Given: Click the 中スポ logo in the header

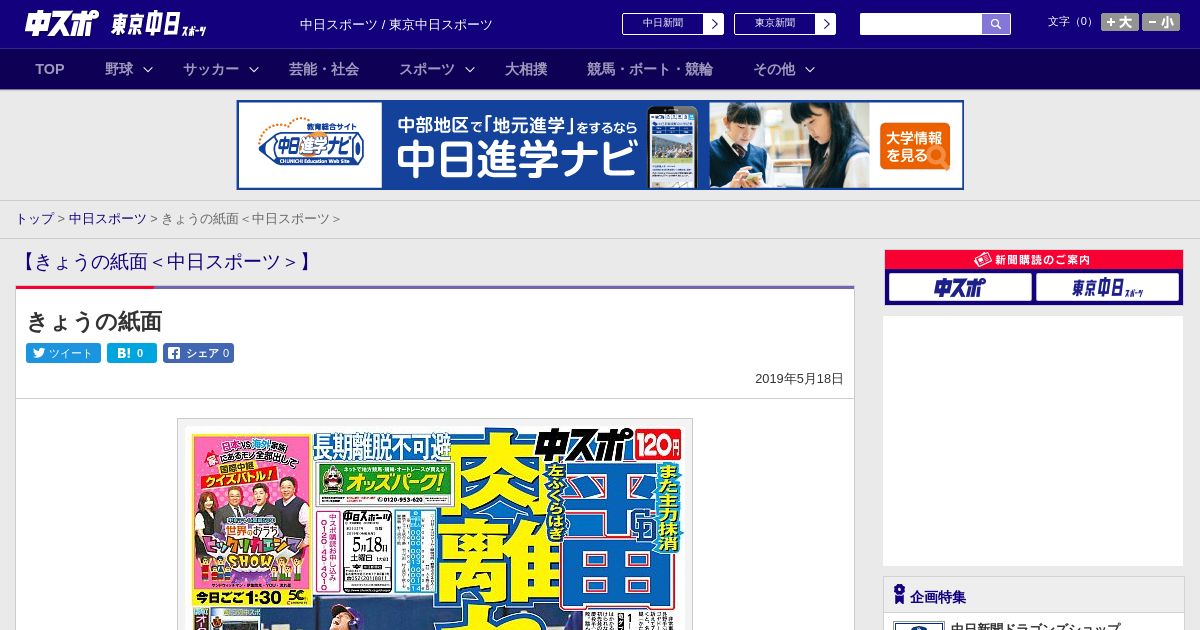Looking at the screenshot, I should pyautogui.click(x=62, y=23).
